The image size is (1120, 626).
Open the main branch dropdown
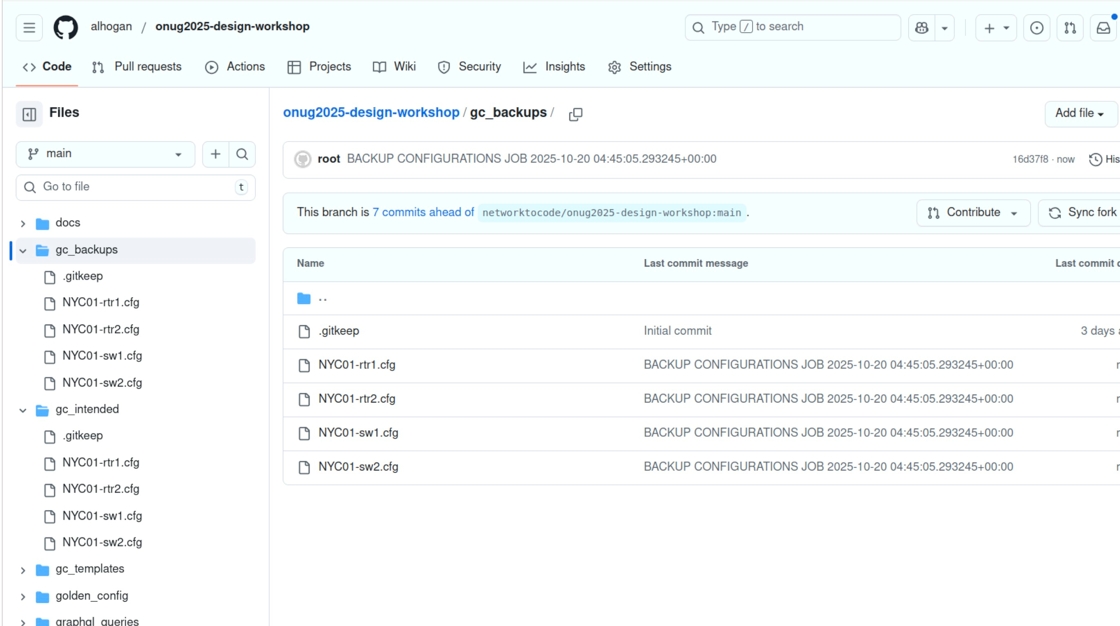point(105,154)
